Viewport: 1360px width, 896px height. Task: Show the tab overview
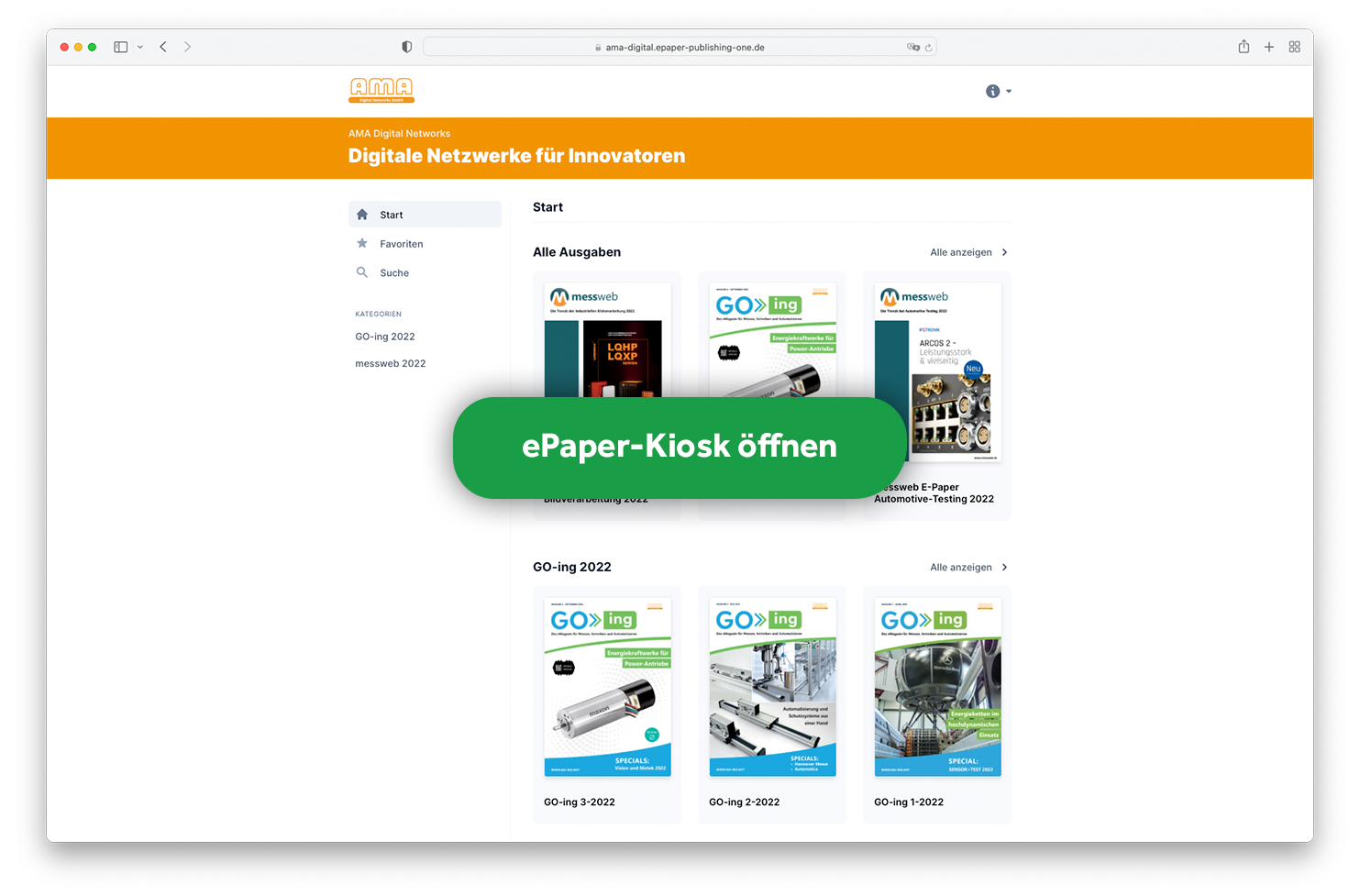click(x=1294, y=47)
